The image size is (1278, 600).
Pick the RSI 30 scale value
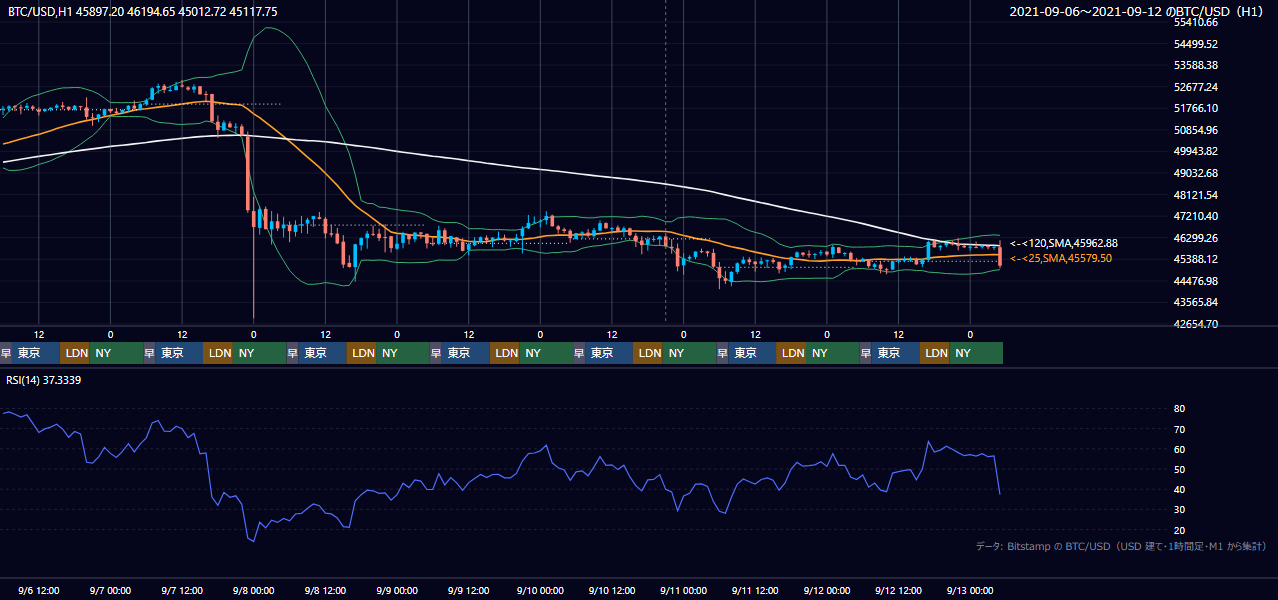(x=1180, y=510)
